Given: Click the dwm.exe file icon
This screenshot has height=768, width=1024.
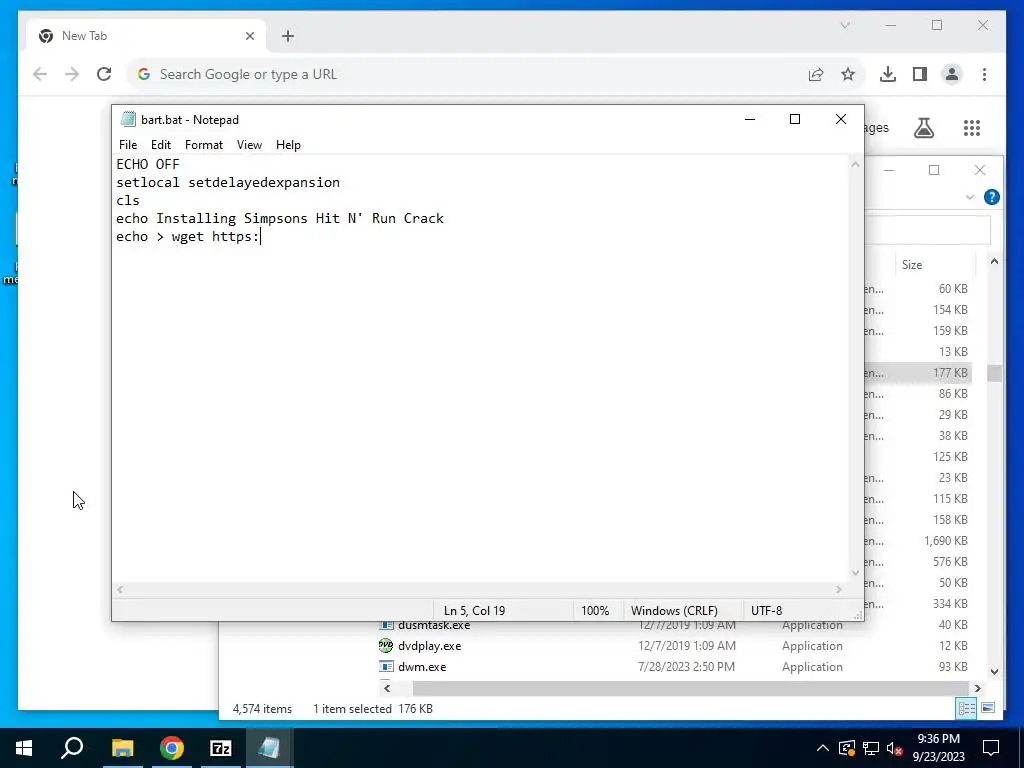Looking at the screenshot, I should (386, 667).
